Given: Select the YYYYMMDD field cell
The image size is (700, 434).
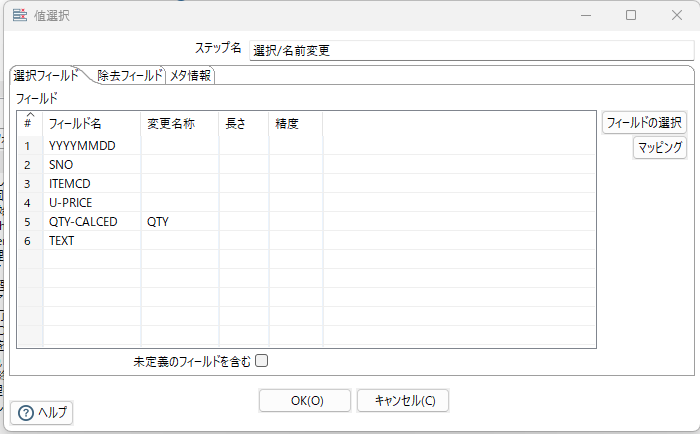Looking at the screenshot, I should tap(92, 146).
